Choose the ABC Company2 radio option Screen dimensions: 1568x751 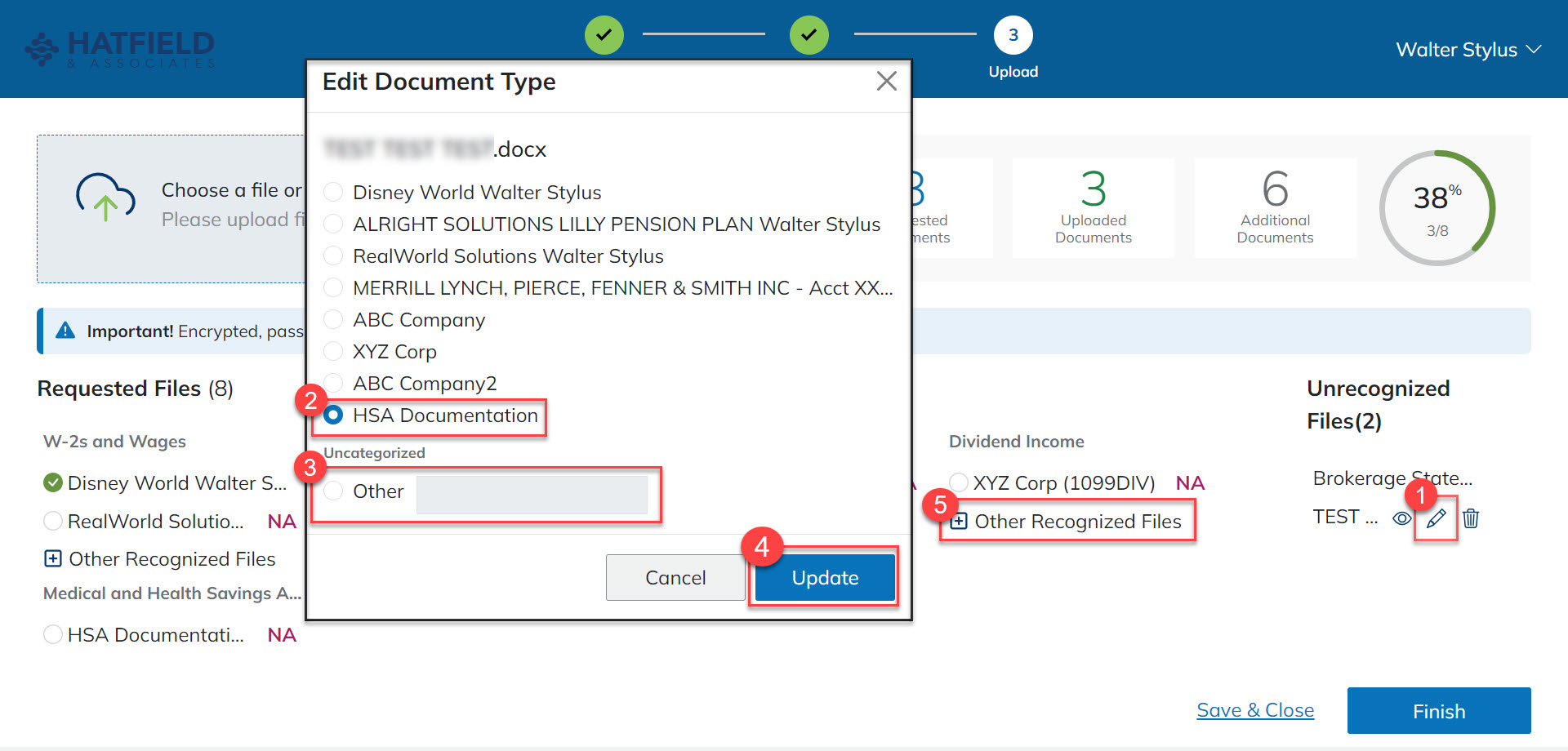click(333, 383)
